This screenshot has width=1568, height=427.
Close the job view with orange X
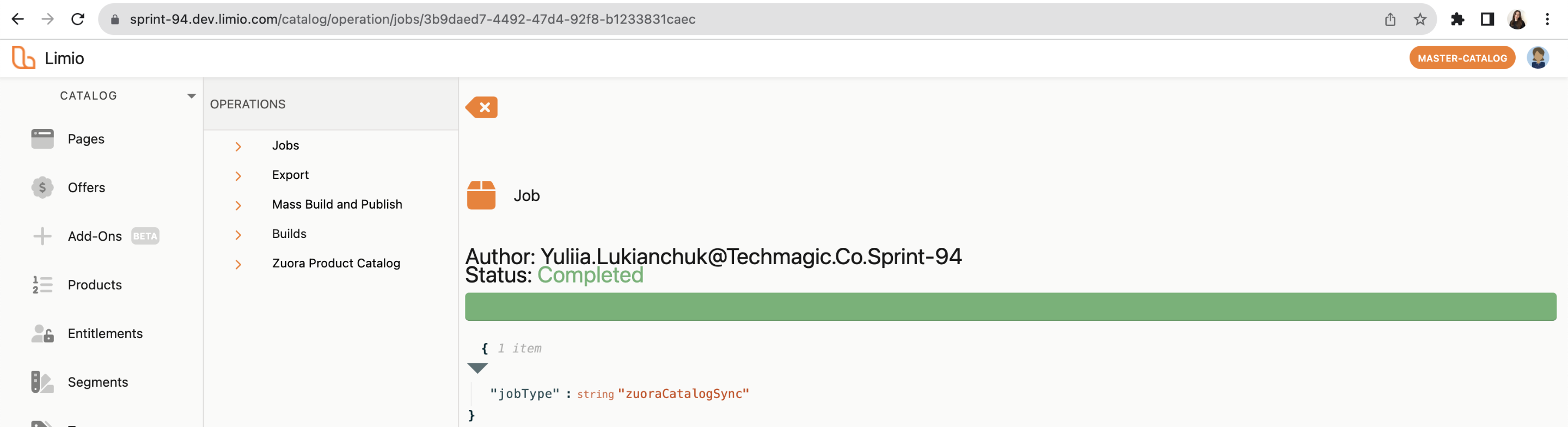[481, 107]
